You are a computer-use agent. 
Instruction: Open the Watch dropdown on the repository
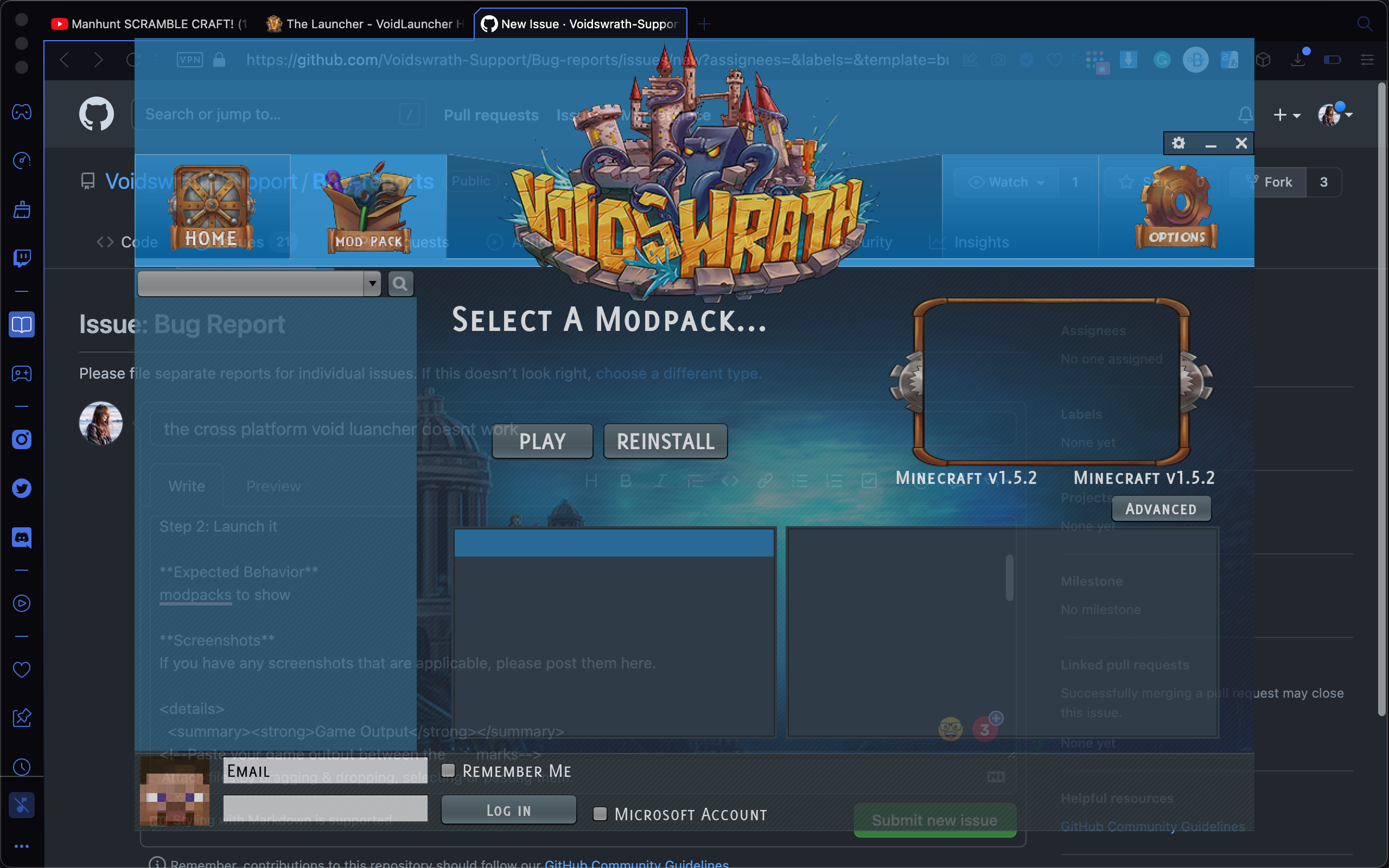[x=1006, y=182]
